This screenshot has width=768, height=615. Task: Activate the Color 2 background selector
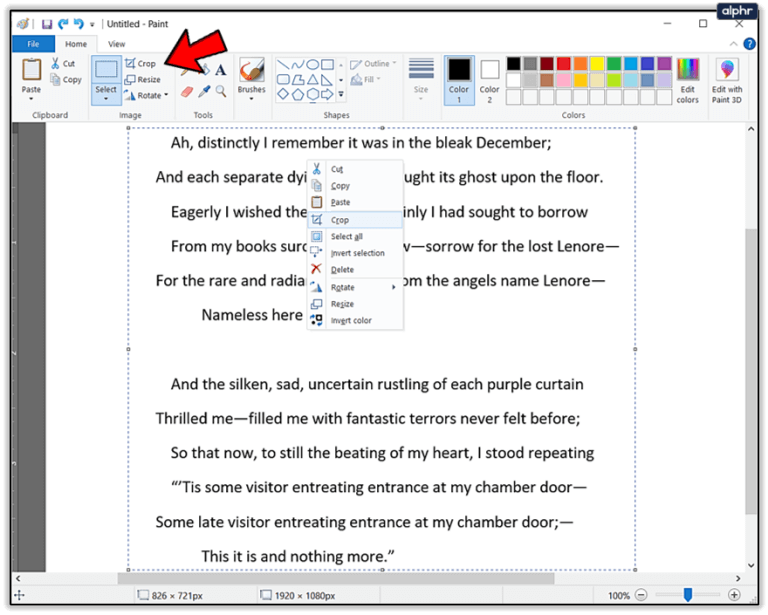pos(489,80)
